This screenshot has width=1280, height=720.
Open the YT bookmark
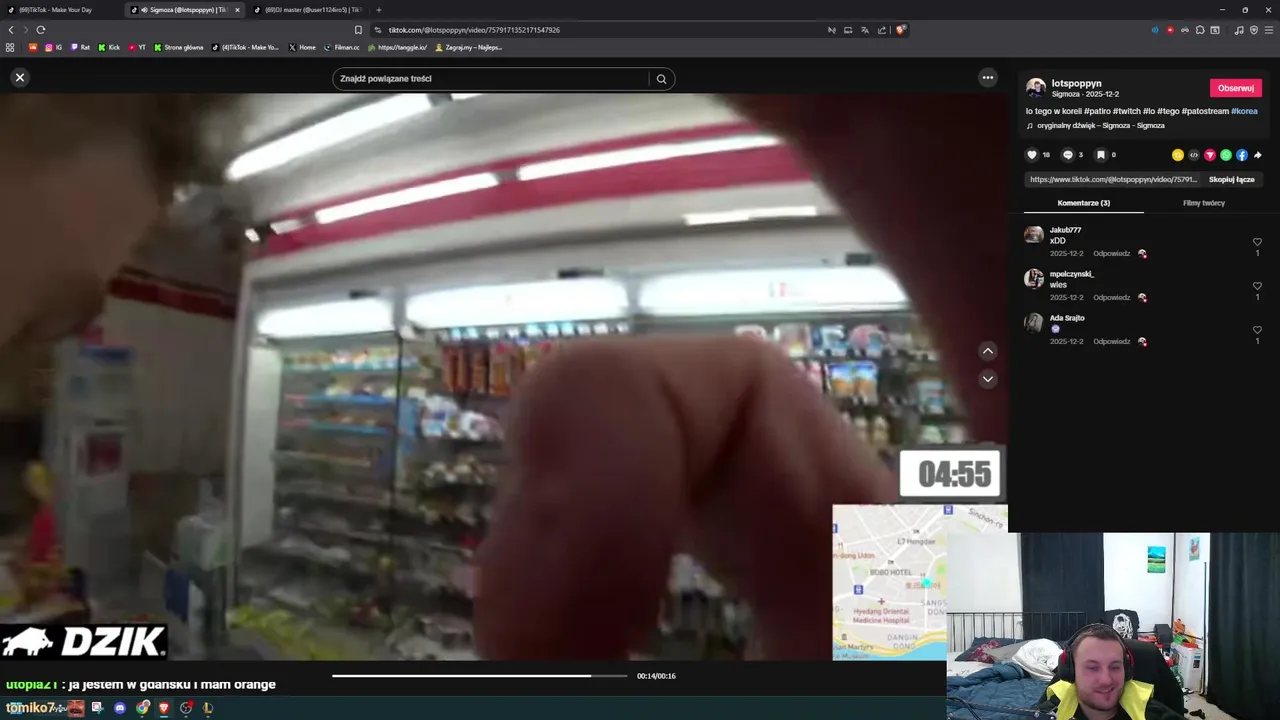click(137, 47)
